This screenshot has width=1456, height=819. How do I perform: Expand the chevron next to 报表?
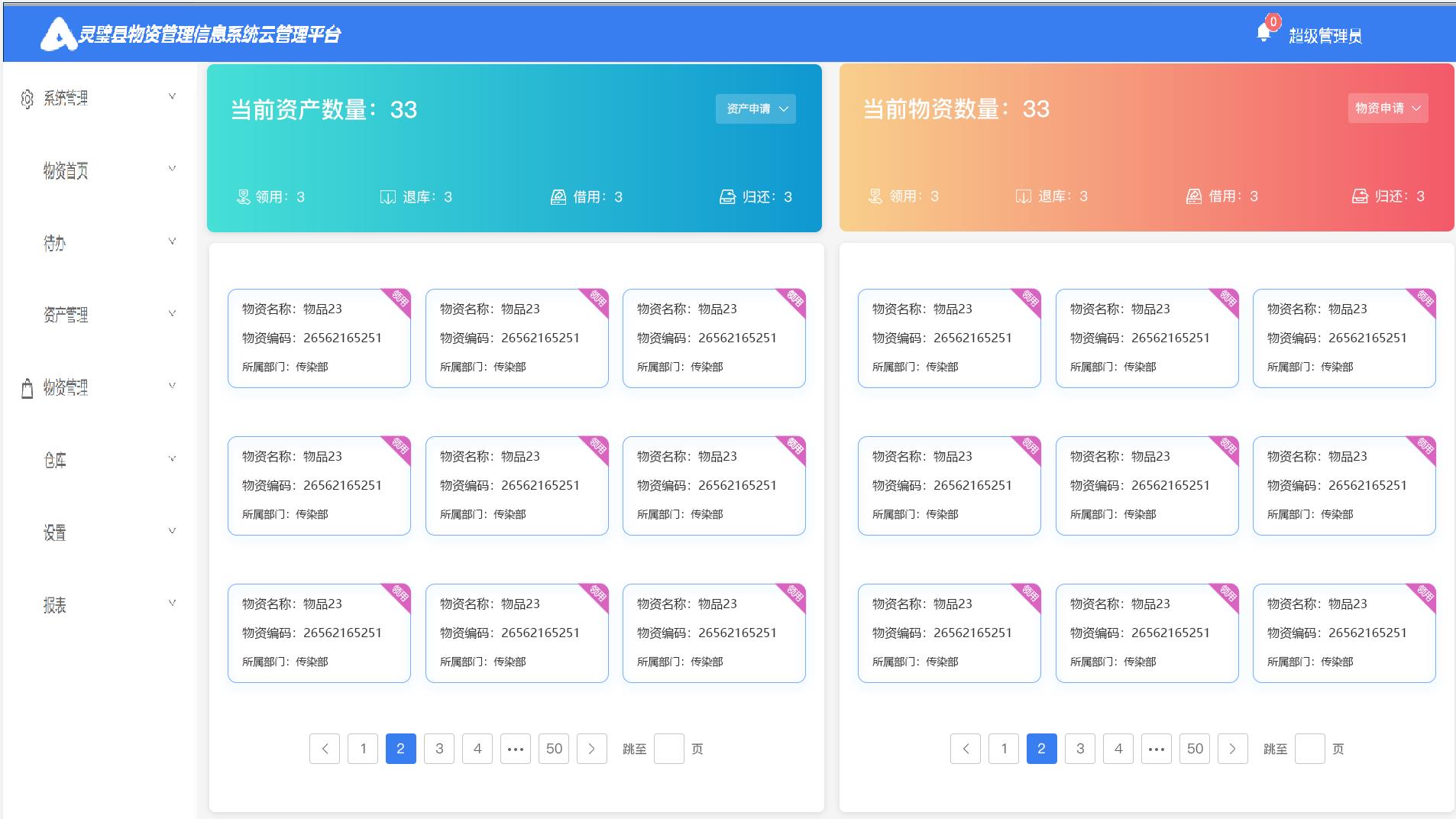[x=172, y=603]
